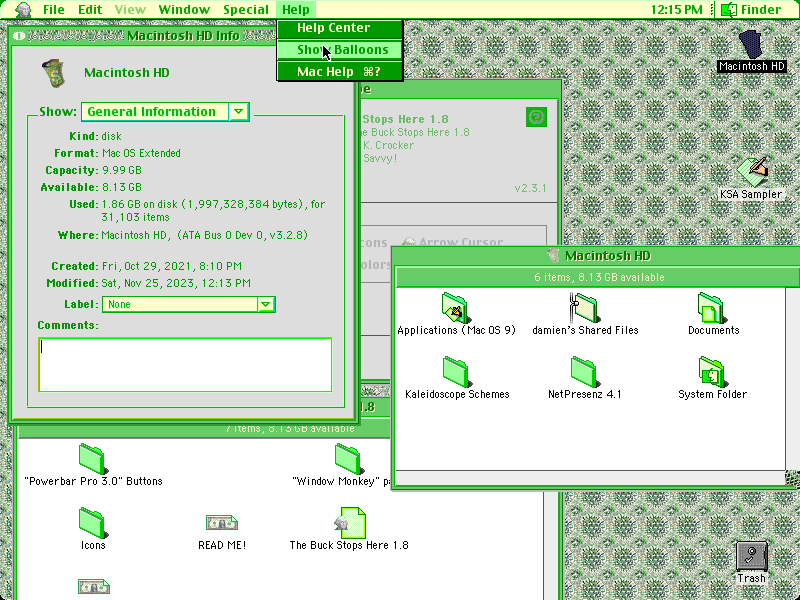This screenshot has width=800, height=600.
Task: Click the "Macintosh HD" name in Info window
Action: point(127,72)
